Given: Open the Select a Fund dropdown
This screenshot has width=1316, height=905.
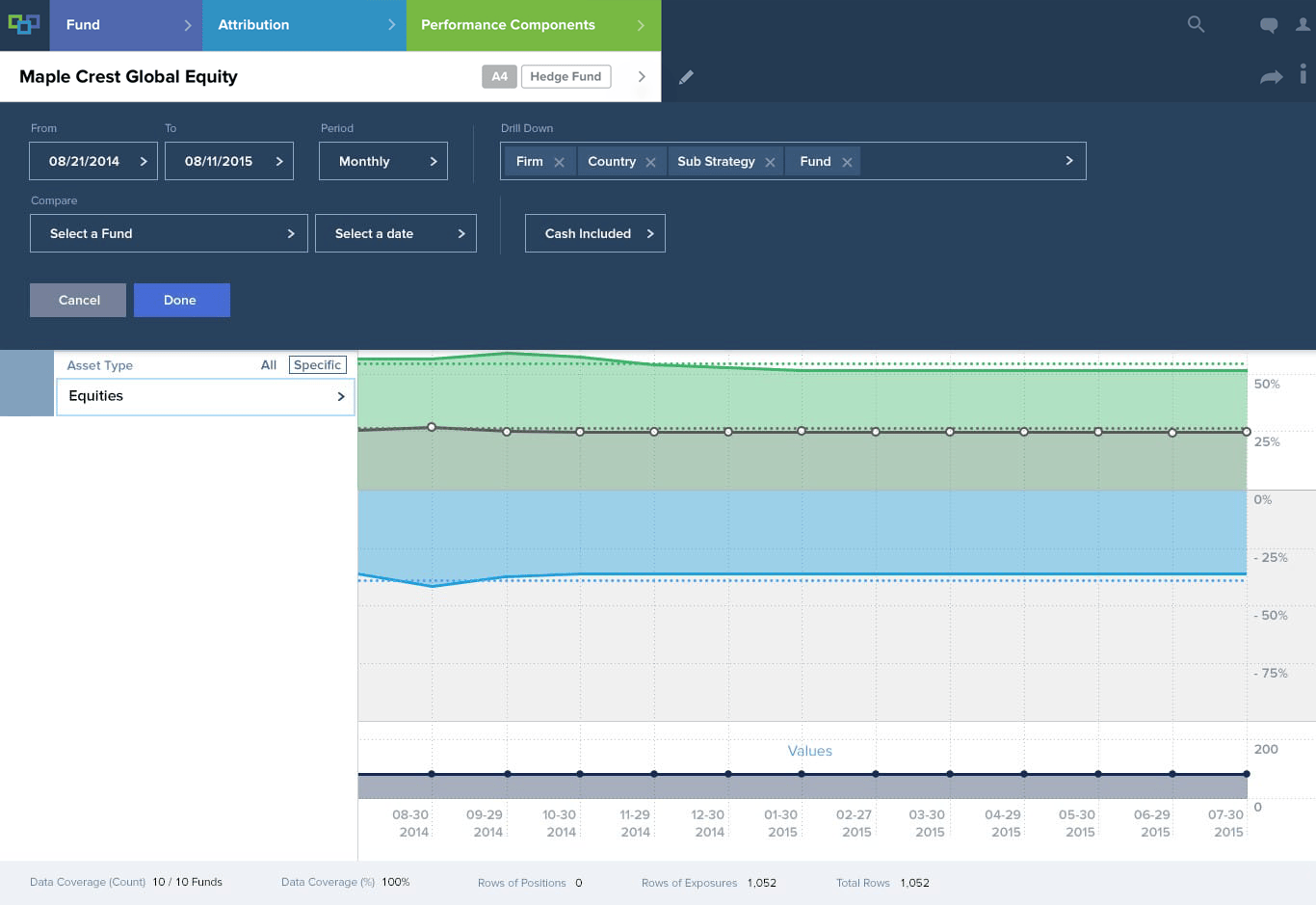Looking at the screenshot, I should tap(169, 233).
